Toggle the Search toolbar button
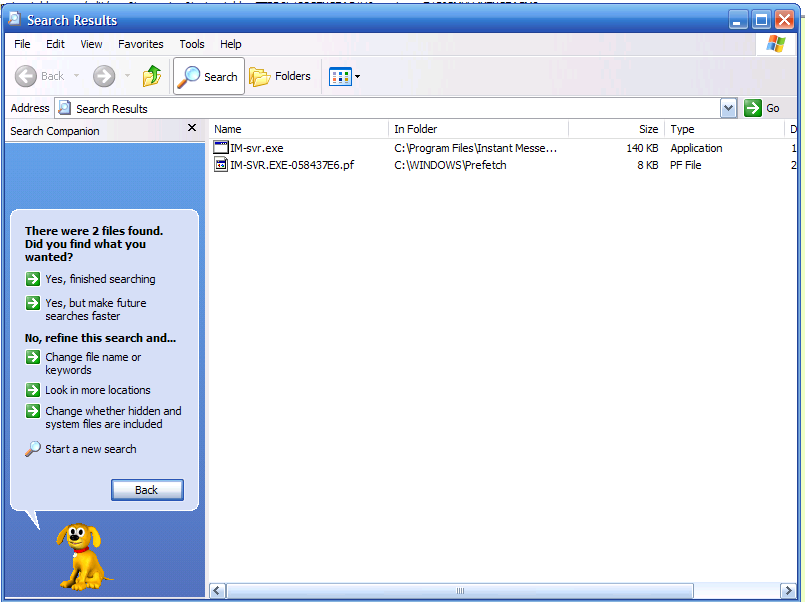 pos(209,76)
